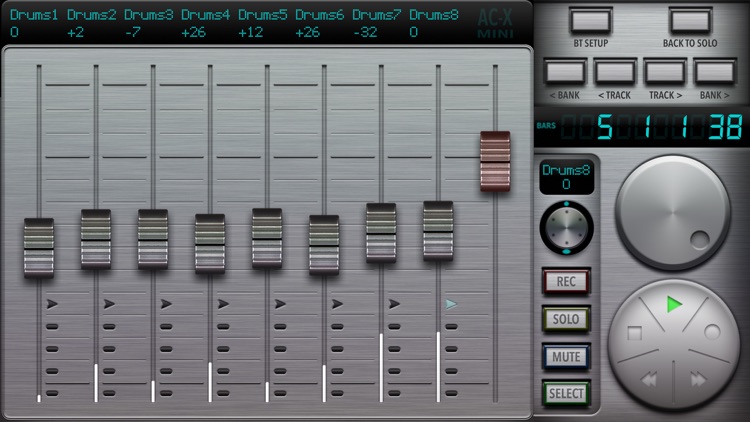The height and width of the screenshot is (422, 750).
Task: Click the Drums1 fader cap
Action: (x=39, y=248)
